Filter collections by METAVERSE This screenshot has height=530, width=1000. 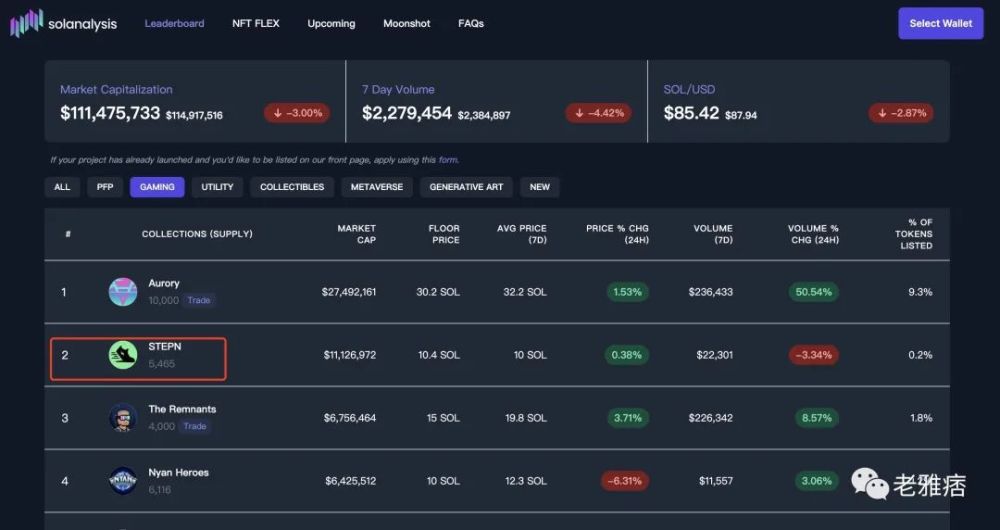[x=377, y=187]
